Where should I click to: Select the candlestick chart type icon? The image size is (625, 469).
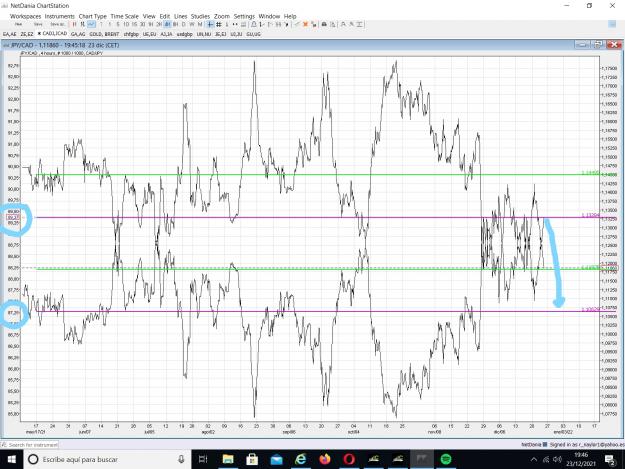(83, 24)
